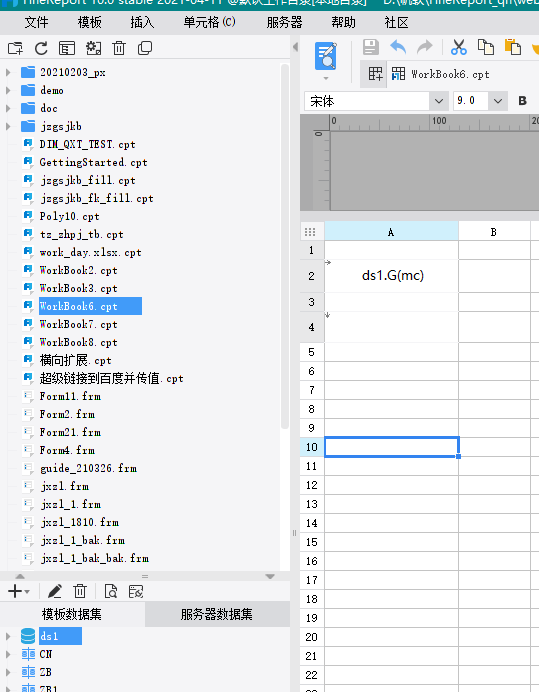Select the DIM_QXT_TEST.cpt file
Image resolution: width=539 pixels, height=692 pixels.
pyautogui.click(x=87, y=144)
